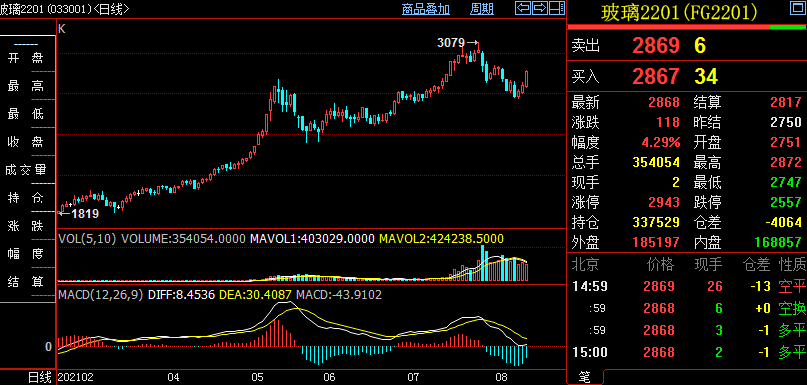Click the 涨跌 value 118
This screenshot has width=807, height=385.
point(668,122)
